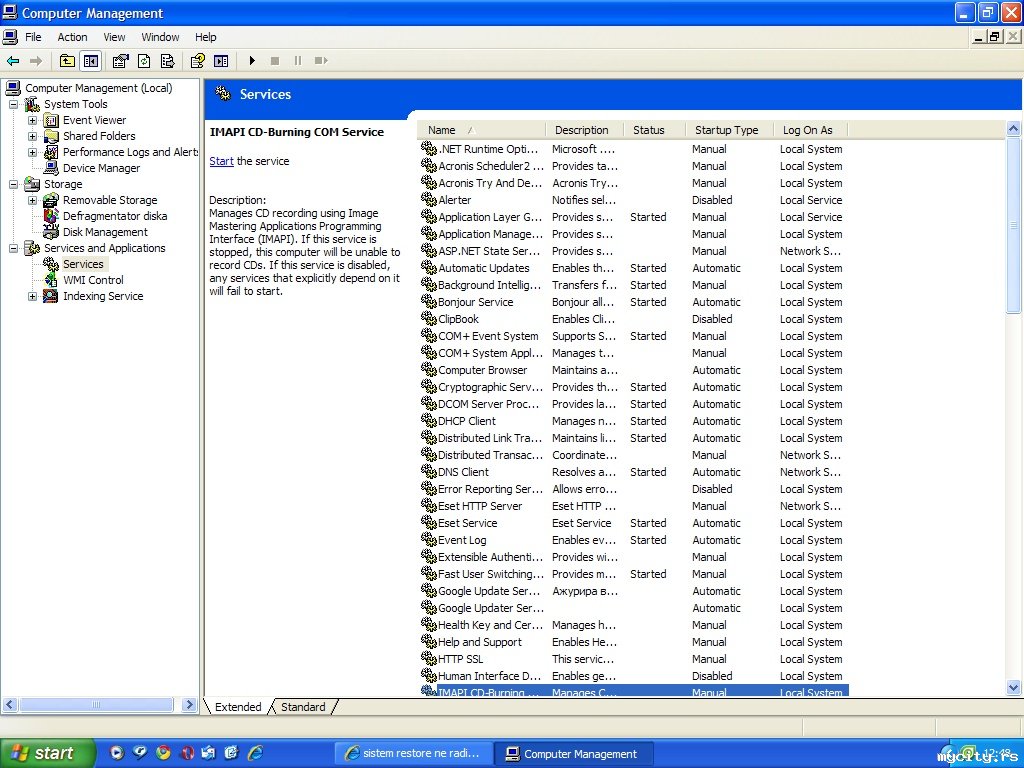Open Chrome from the Quick Launch bar
Image resolution: width=1024 pixels, height=768 pixels.
[x=162, y=753]
